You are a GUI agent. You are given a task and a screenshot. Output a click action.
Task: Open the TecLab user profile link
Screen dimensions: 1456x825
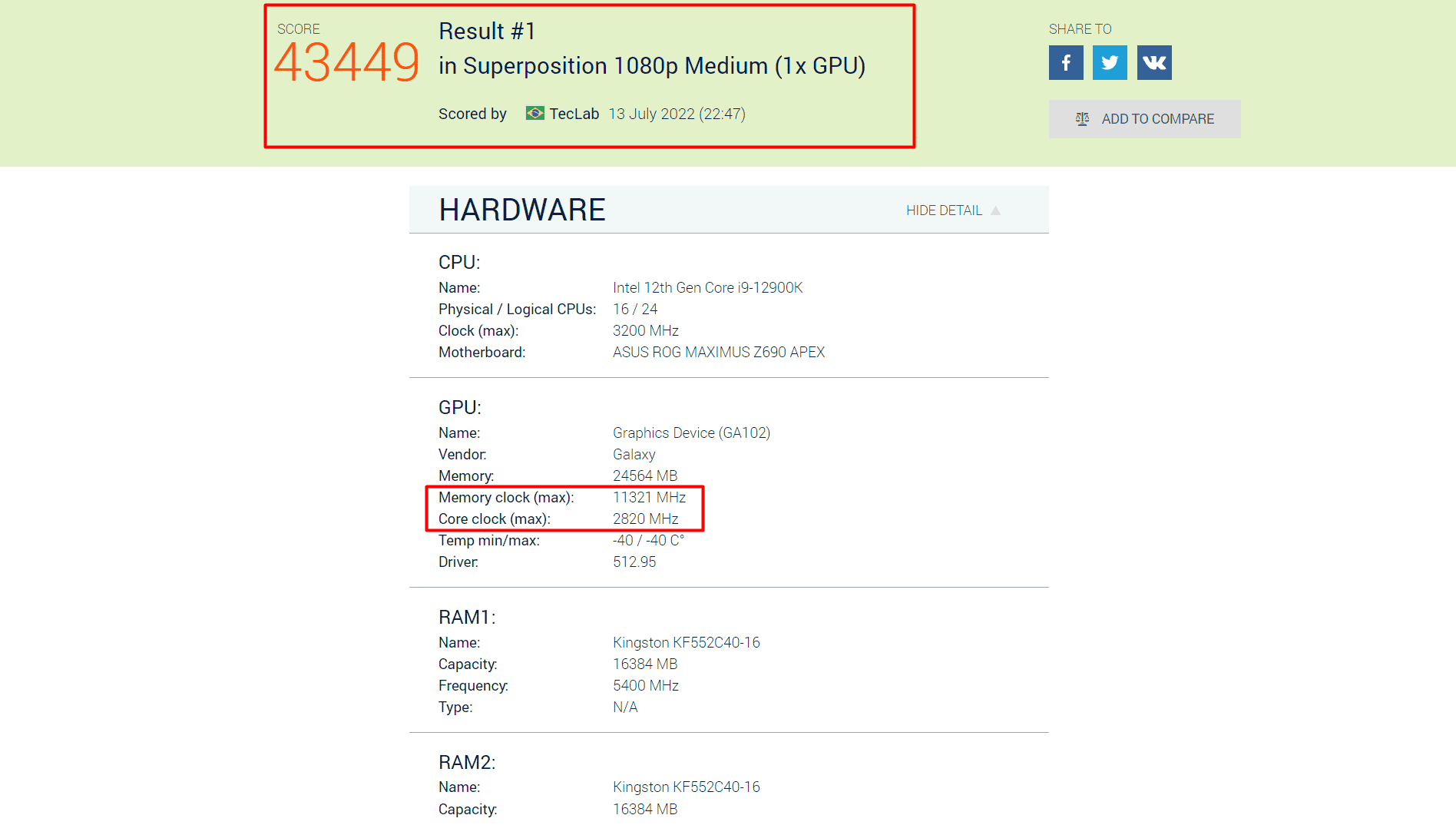pyautogui.click(x=574, y=114)
